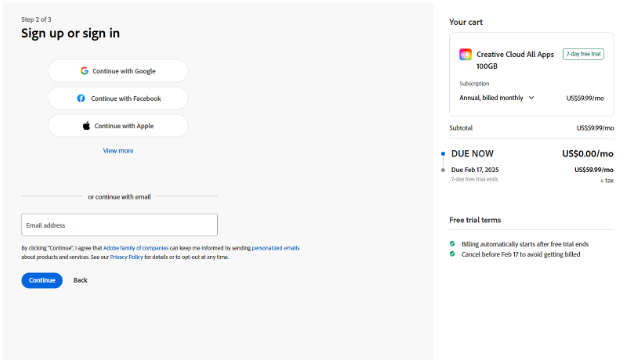
Task: Choose Continue with Facebook
Action: [x=118, y=98]
